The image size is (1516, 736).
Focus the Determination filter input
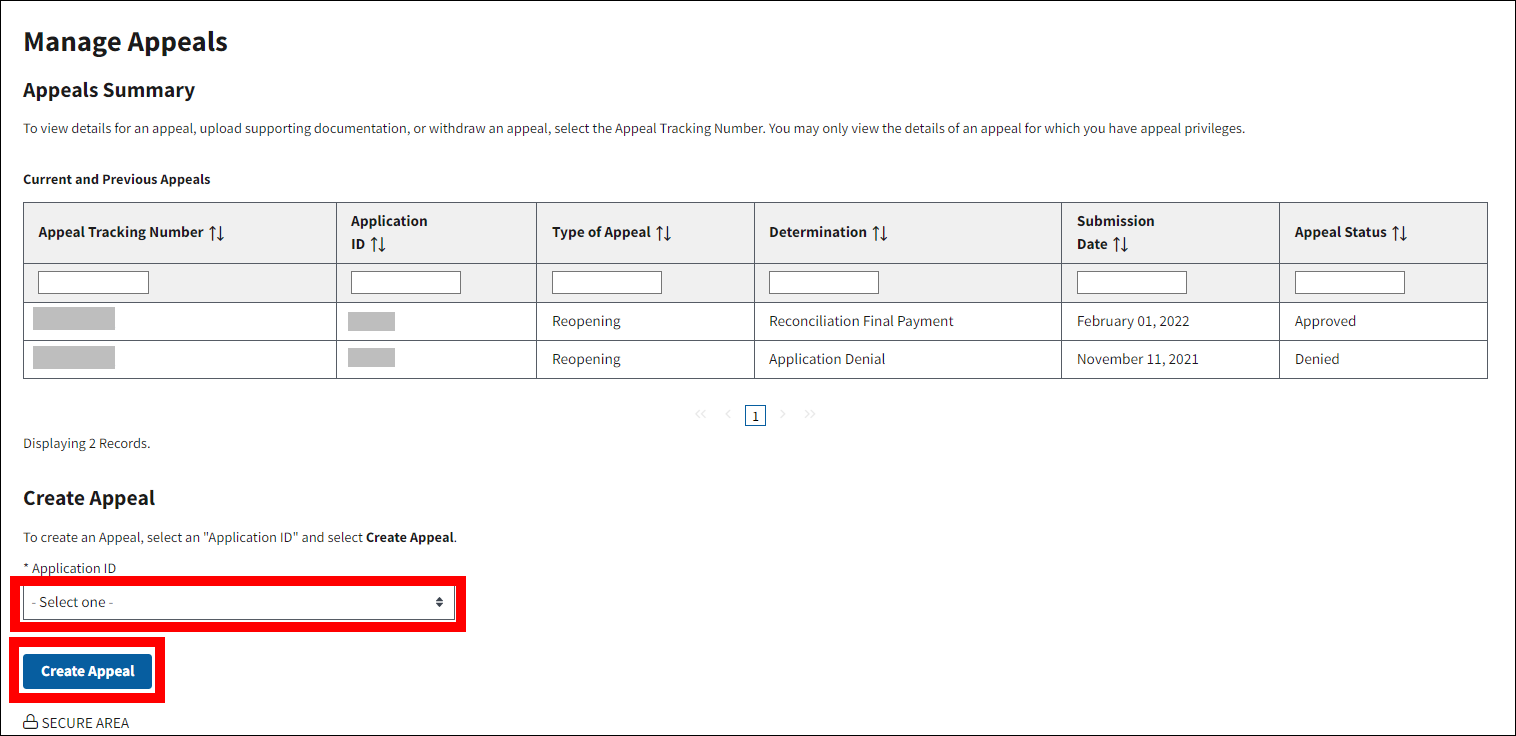[824, 283]
